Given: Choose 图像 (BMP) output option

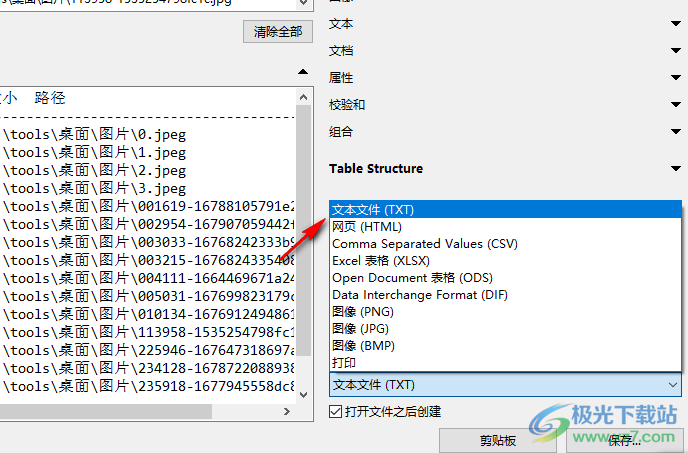Looking at the screenshot, I should [x=505, y=346].
